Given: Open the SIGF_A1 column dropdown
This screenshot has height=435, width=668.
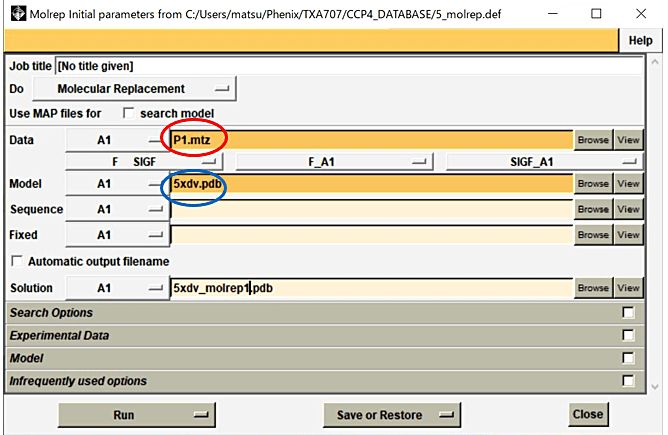Looking at the screenshot, I should (x=544, y=162).
